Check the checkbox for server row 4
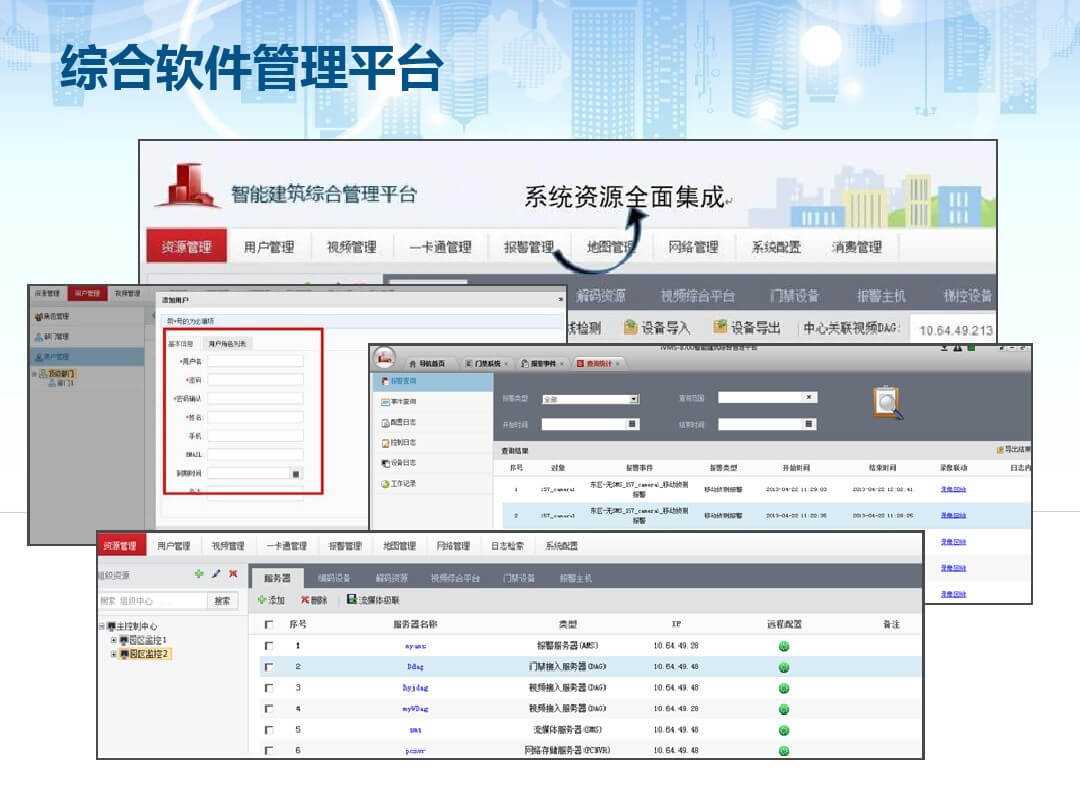 point(269,708)
